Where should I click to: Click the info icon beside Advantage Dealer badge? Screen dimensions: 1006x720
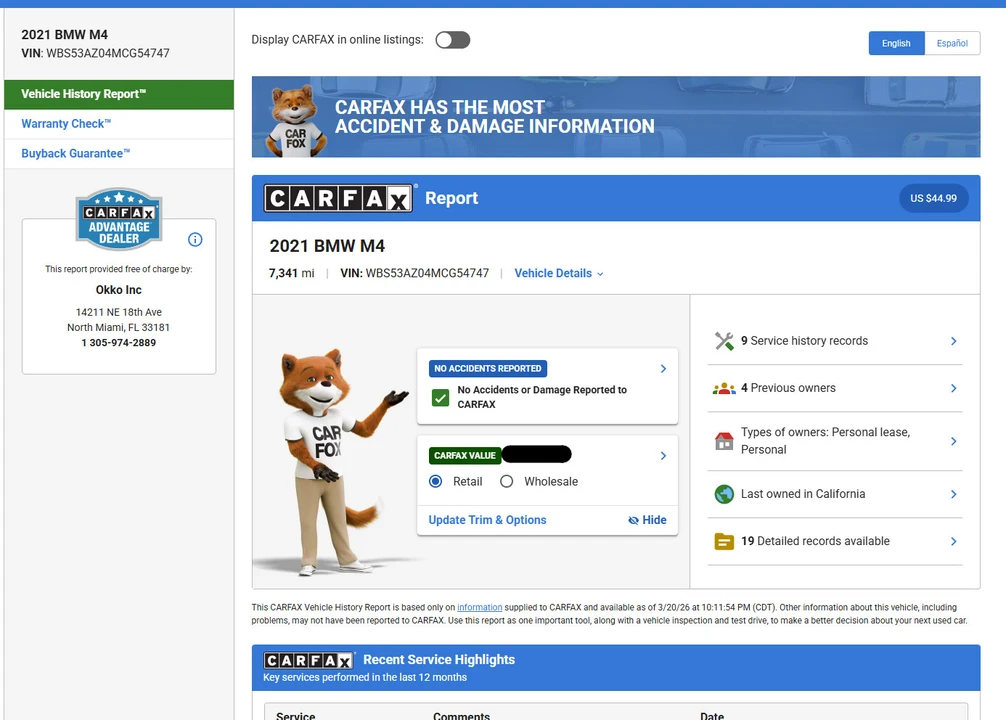point(195,239)
